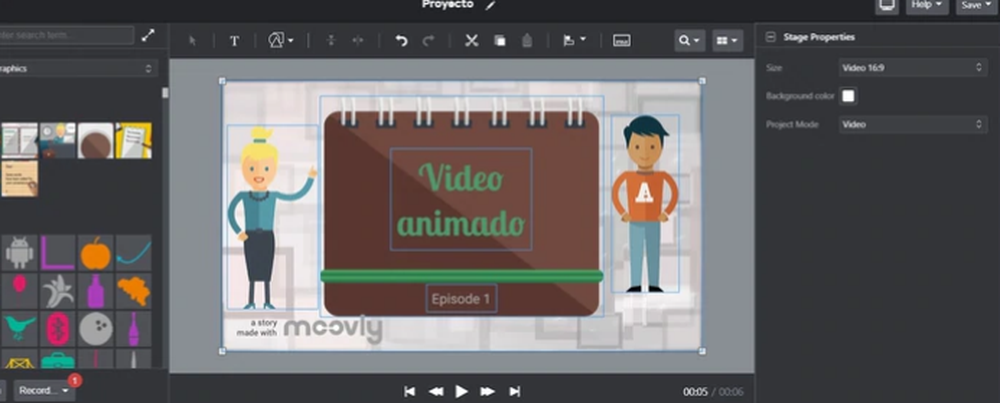This screenshot has height=403, width=1000.
Task: Jump to the end of the timeline
Action: point(515,392)
